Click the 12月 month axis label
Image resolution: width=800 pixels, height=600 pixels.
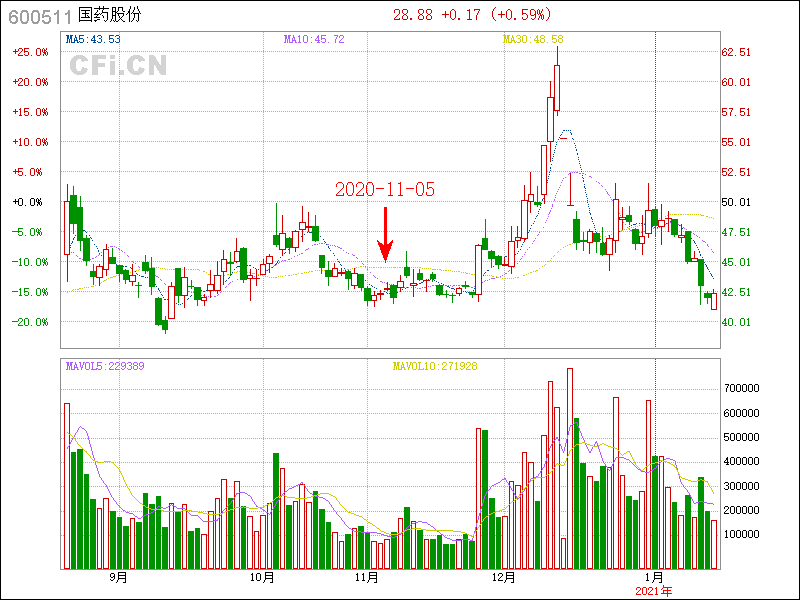point(504,578)
